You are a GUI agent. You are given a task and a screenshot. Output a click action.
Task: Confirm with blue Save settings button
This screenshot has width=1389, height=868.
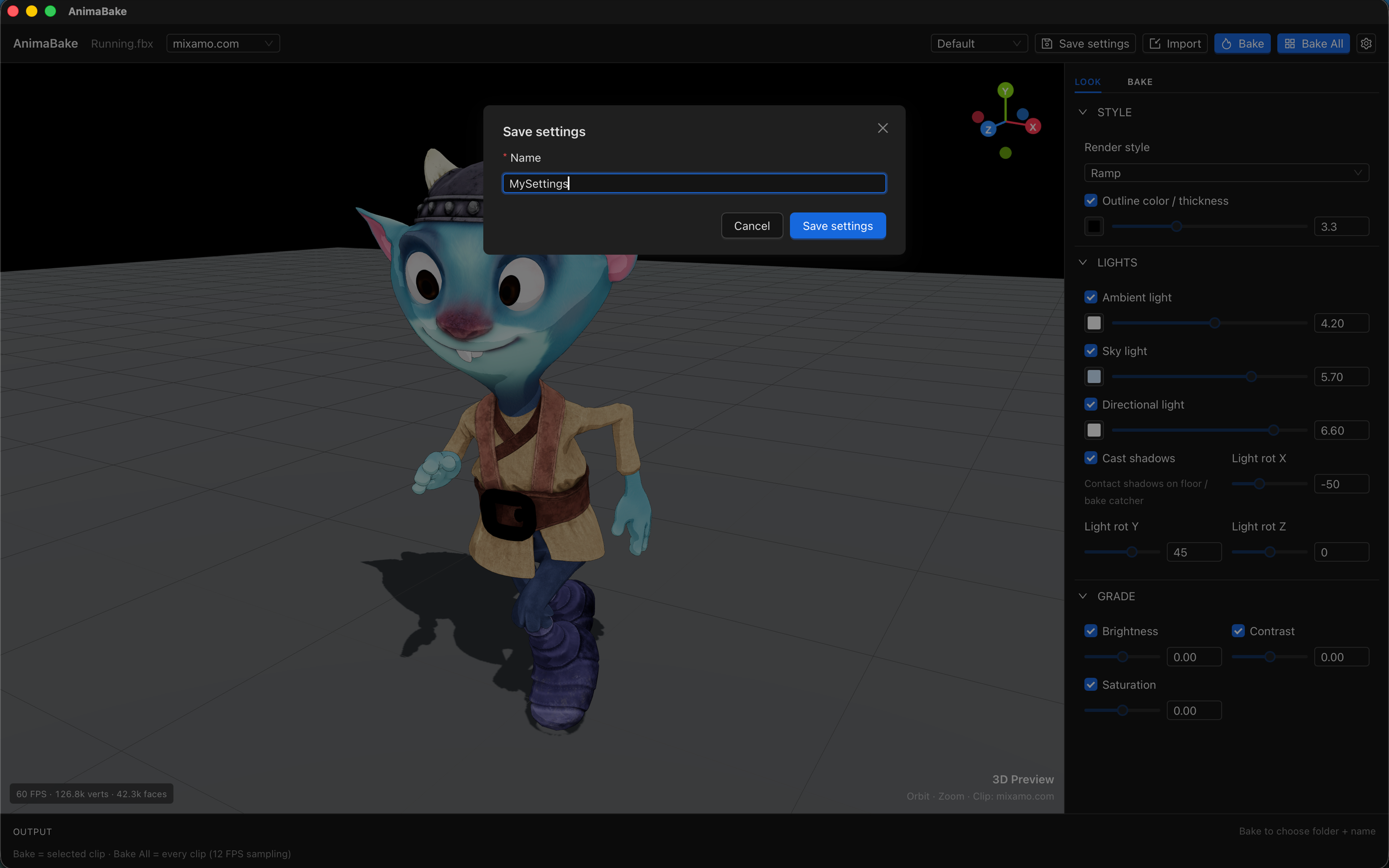tap(837, 226)
